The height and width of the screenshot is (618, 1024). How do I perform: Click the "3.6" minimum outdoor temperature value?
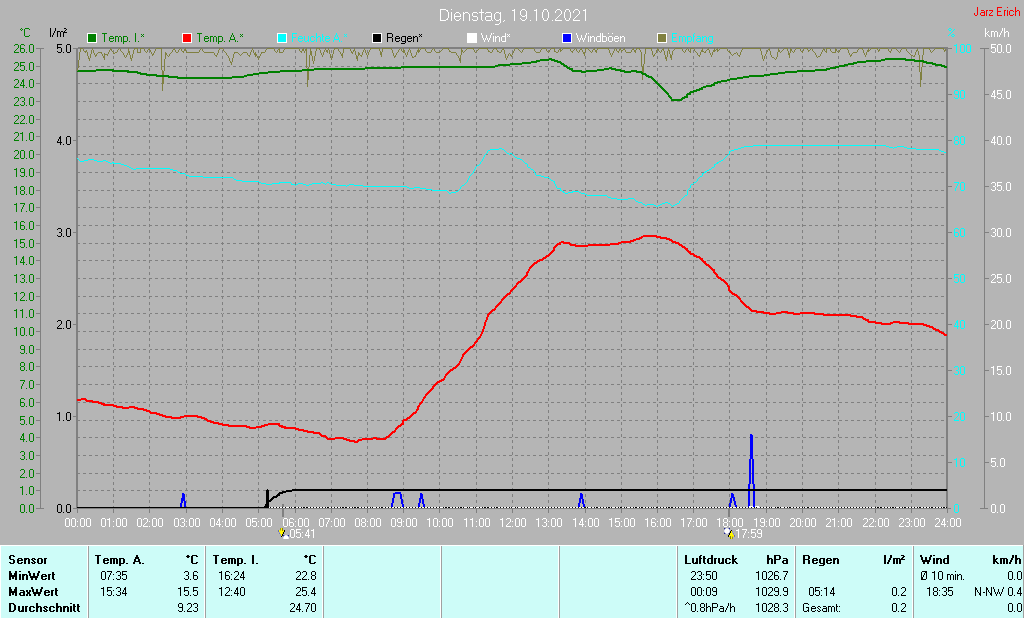point(191,576)
